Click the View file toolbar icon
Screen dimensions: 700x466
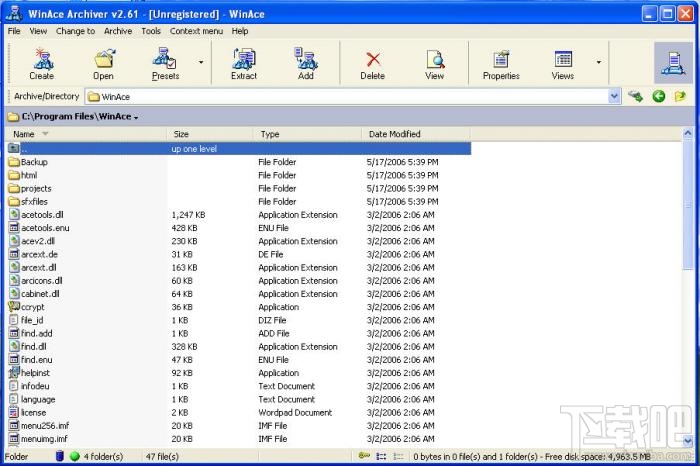click(x=434, y=63)
